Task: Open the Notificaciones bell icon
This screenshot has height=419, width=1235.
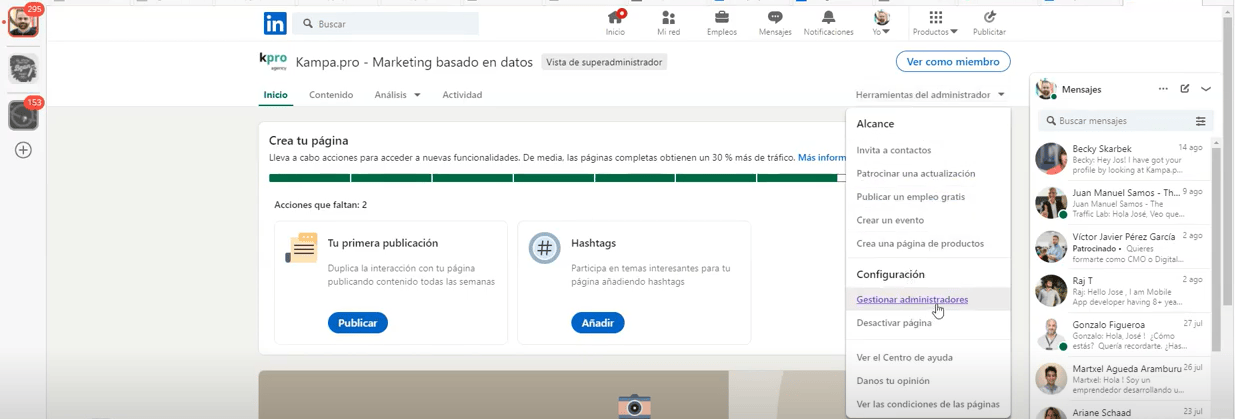Action: point(828,23)
